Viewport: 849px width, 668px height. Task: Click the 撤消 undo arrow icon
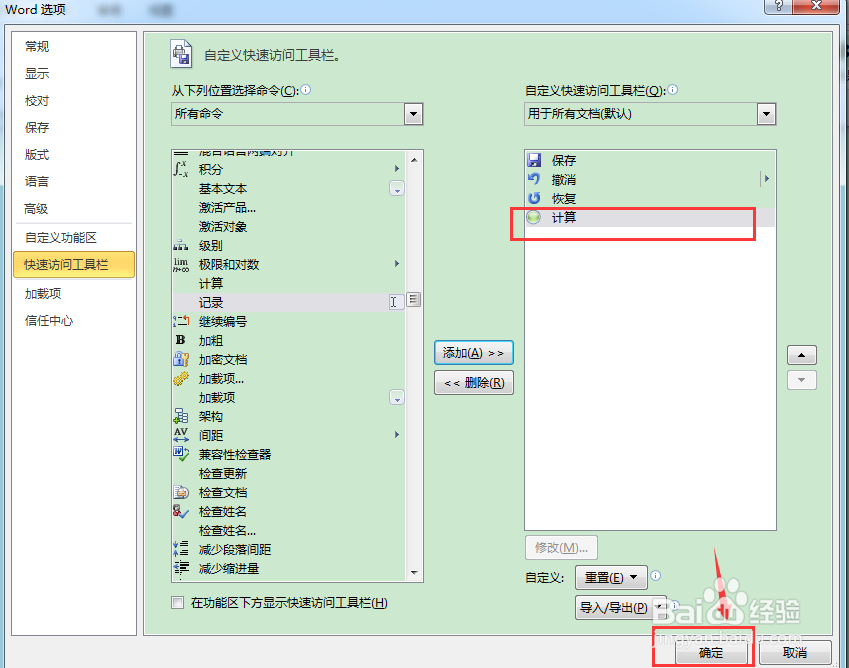pyautogui.click(x=534, y=179)
